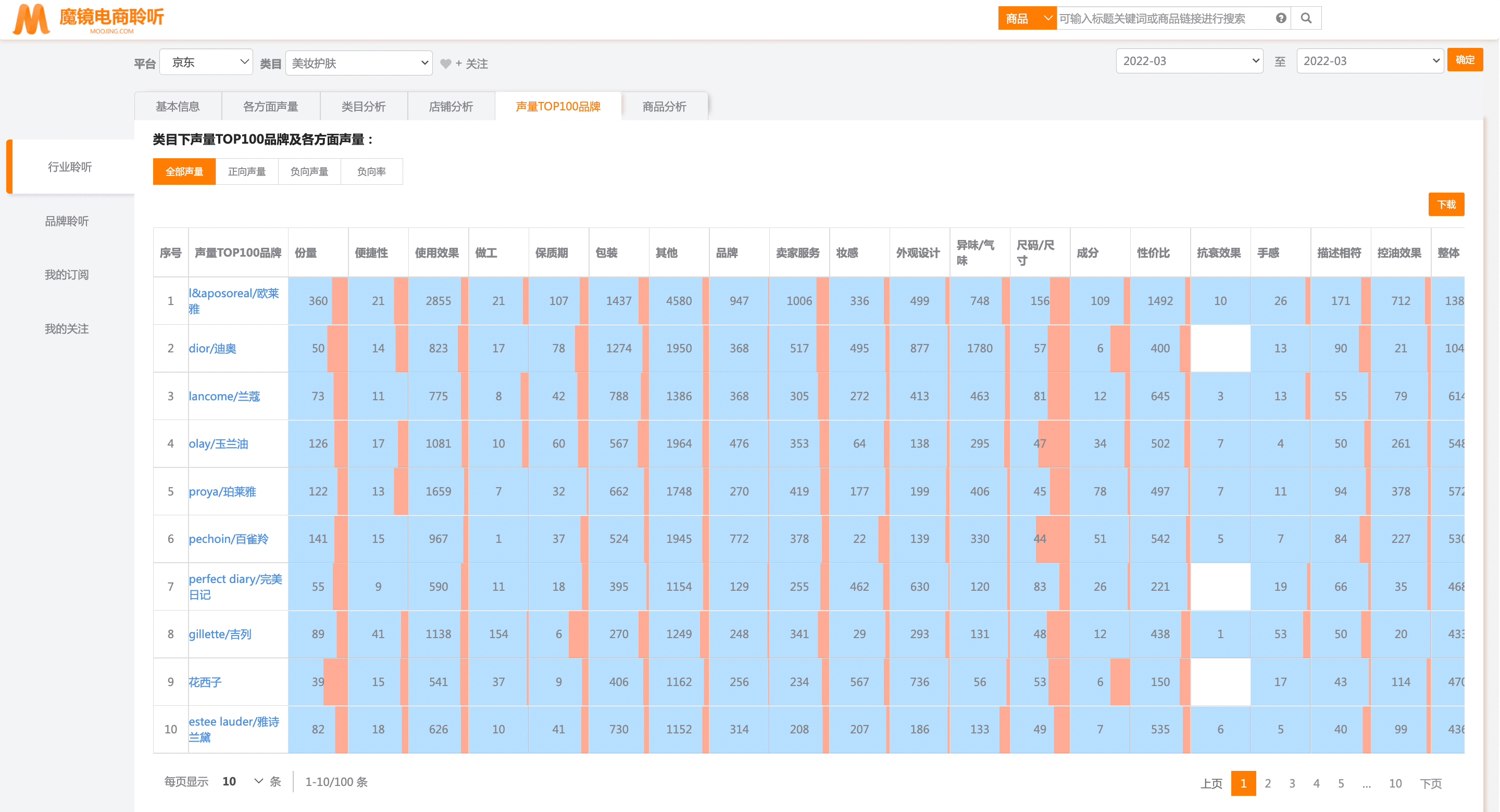Expand the 京东 platform dropdown

206,62
